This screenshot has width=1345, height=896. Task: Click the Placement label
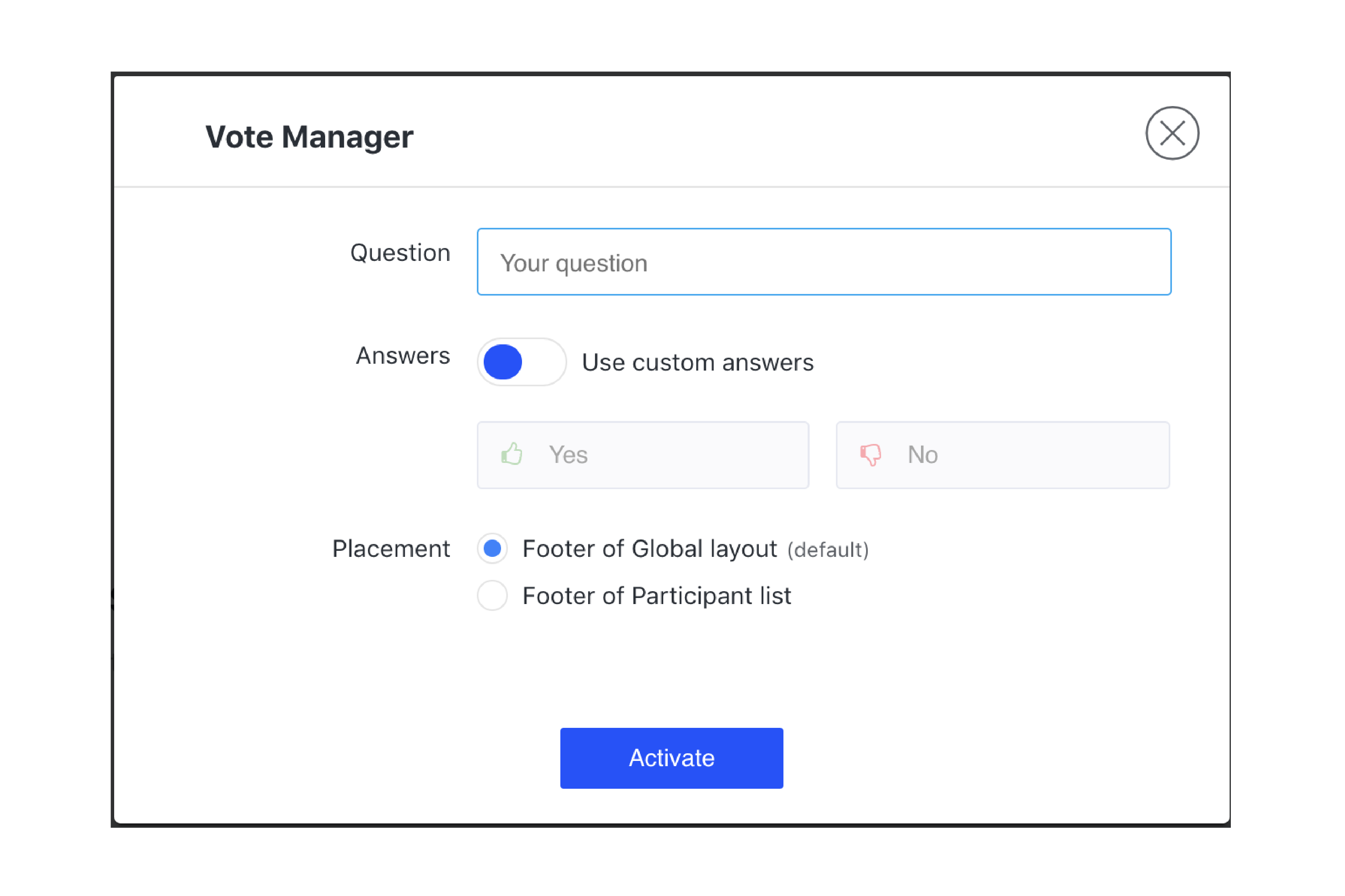391,548
